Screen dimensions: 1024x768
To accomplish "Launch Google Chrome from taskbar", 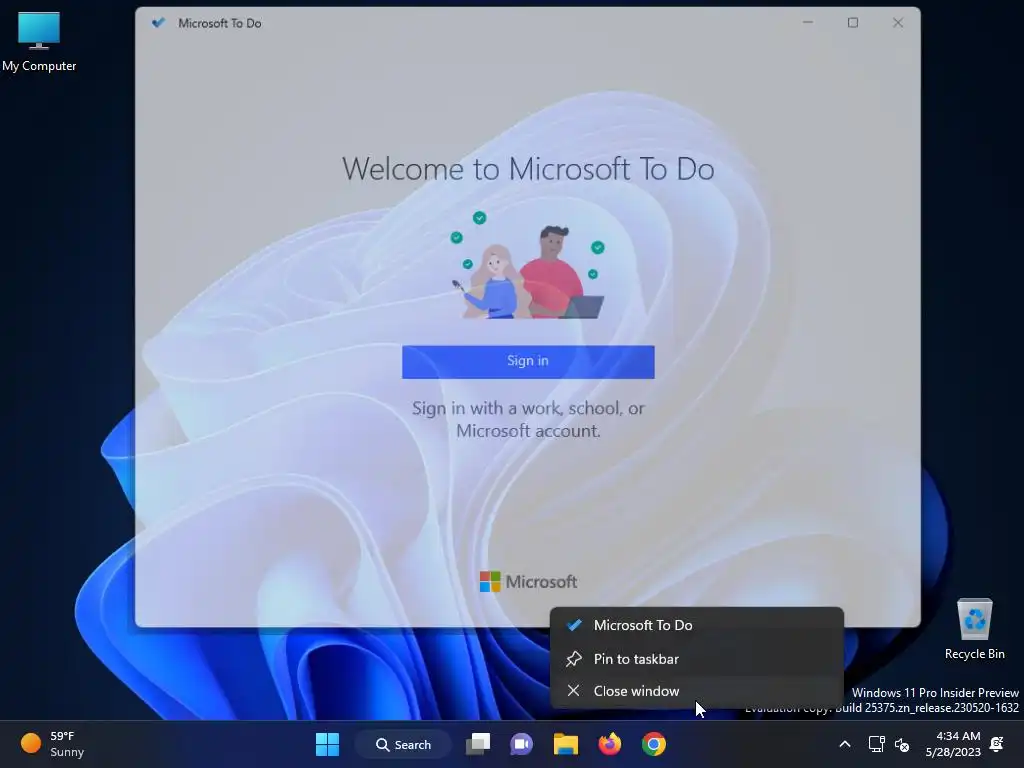I will pyautogui.click(x=654, y=744).
